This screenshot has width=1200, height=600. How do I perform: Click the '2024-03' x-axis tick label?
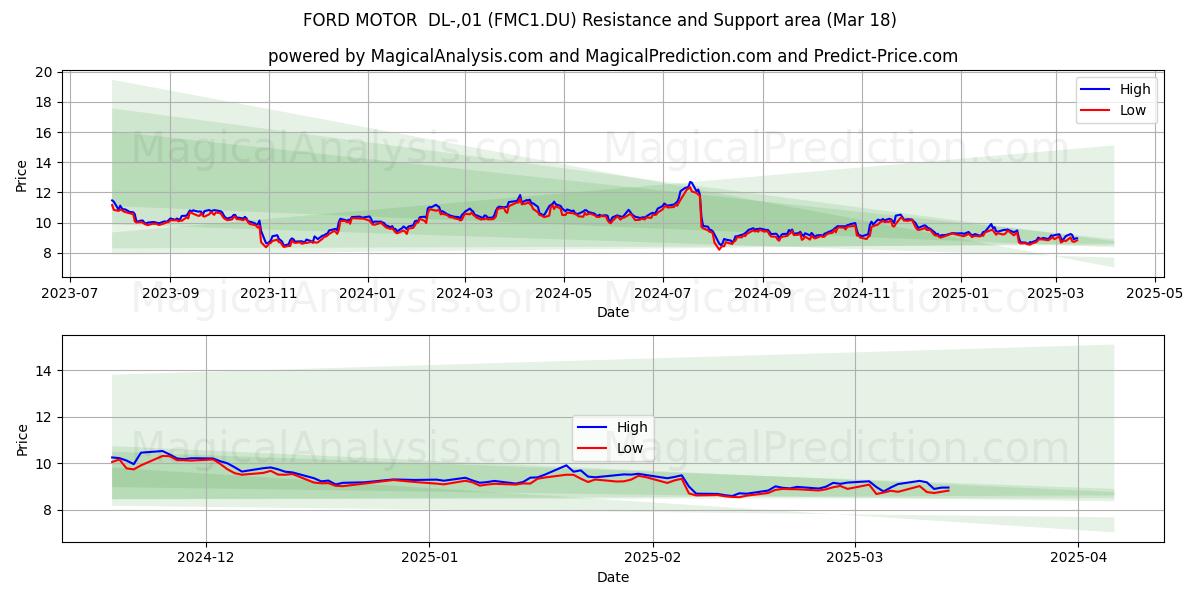(x=464, y=294)
